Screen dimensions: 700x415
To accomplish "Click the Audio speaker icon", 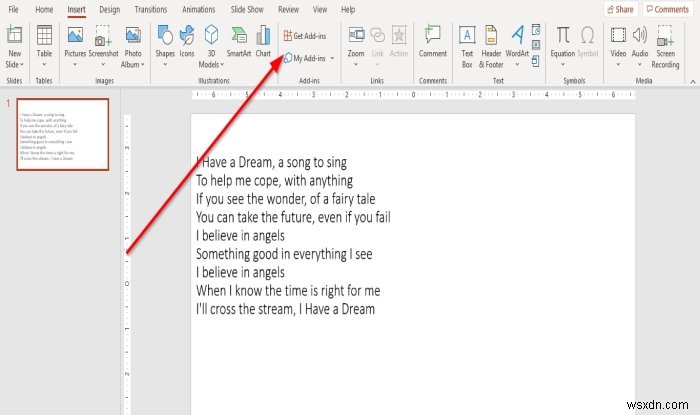I will [640, 35].
